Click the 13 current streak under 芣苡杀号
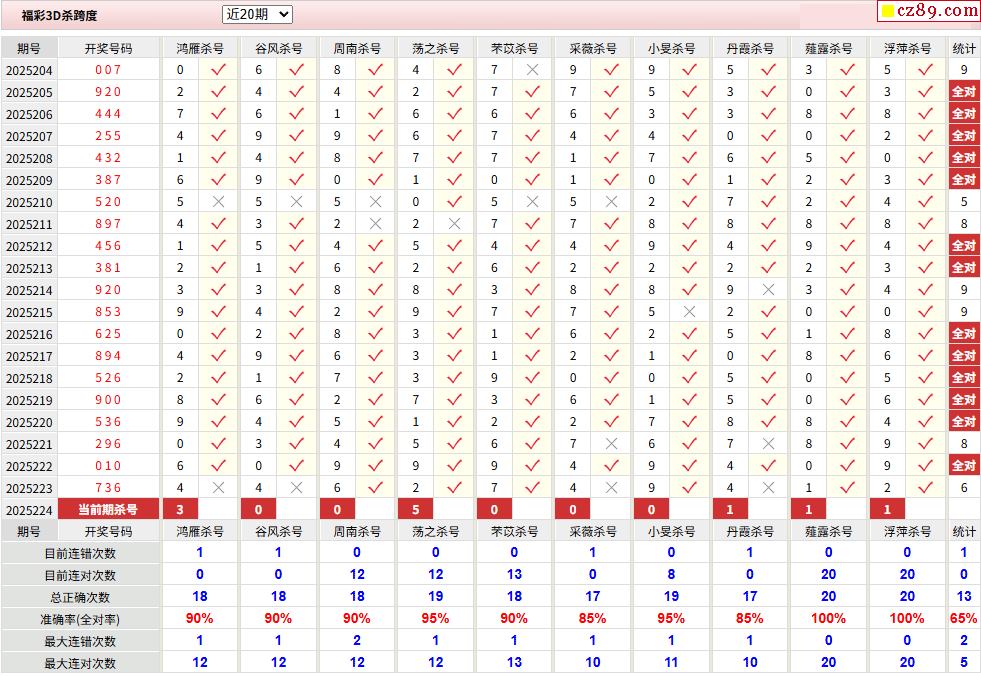This screenshot has width=981, height=676. [x=514, y=575]
